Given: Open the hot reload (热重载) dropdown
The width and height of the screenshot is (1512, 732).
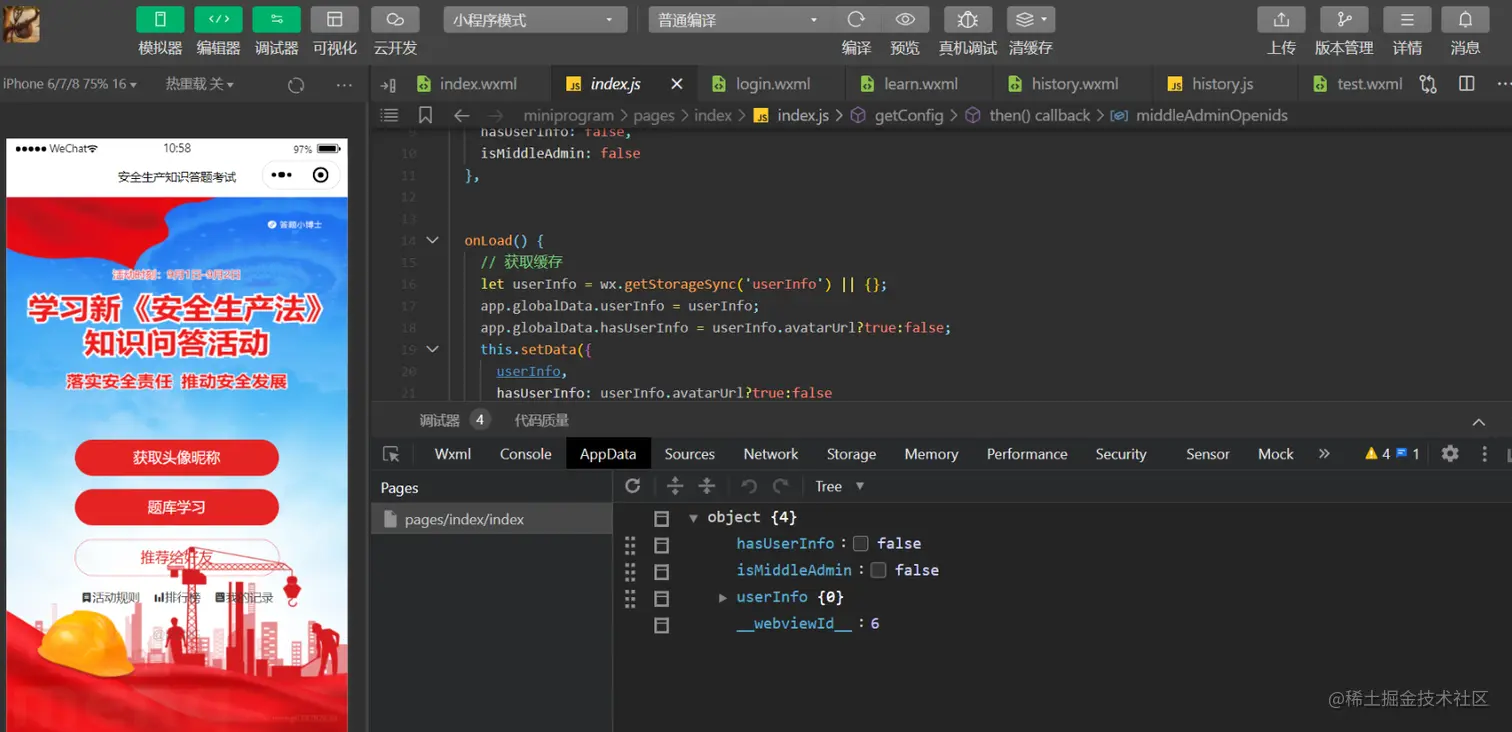Looking at the screenshot, I should coord(200,85).
